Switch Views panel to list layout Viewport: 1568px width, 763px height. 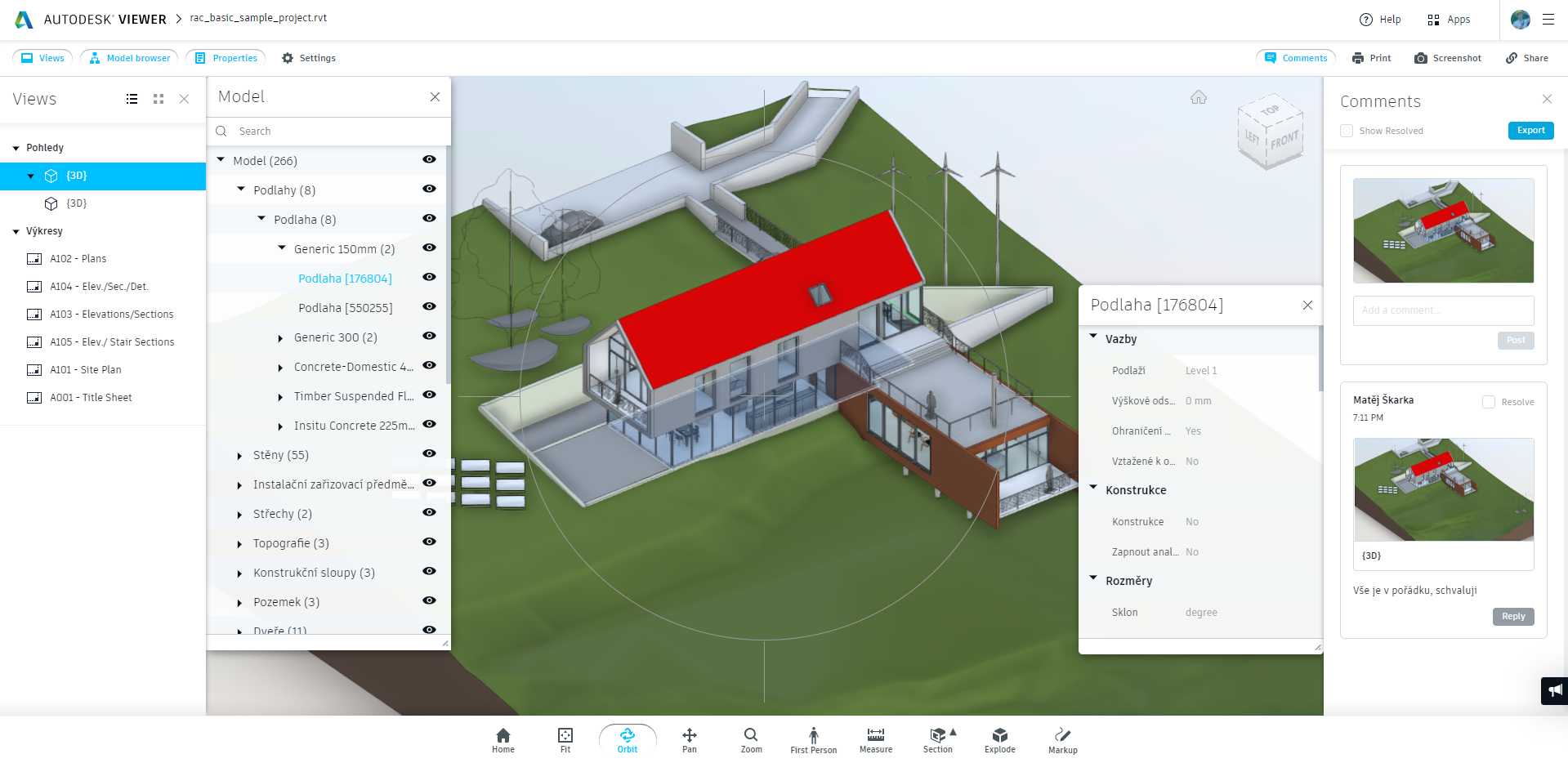132,99
